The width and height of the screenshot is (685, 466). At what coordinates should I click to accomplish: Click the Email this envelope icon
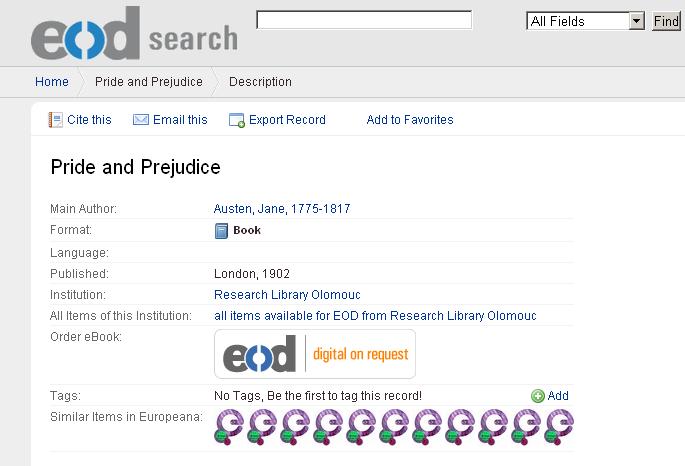[141, 120]
